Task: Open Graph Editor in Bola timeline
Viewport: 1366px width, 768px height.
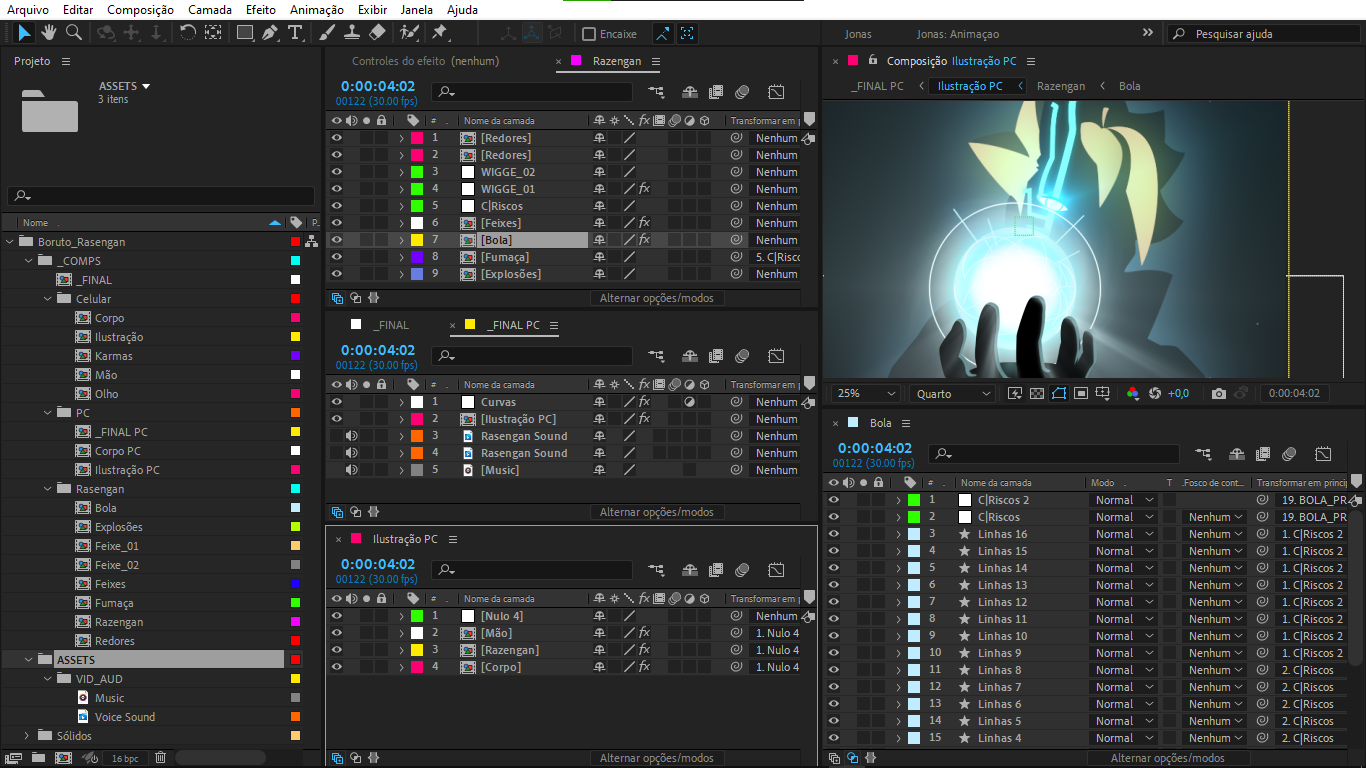Action: coord(1323,454)
